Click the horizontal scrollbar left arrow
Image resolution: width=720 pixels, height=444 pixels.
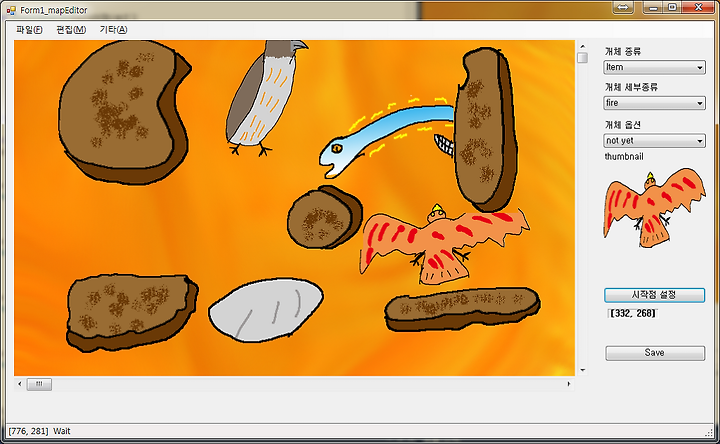tap(19, 384)
